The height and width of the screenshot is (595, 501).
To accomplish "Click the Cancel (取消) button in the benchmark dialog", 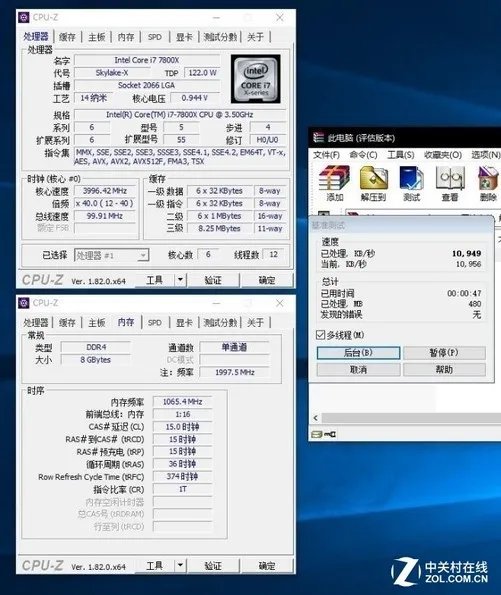I will tap(358, 369).
